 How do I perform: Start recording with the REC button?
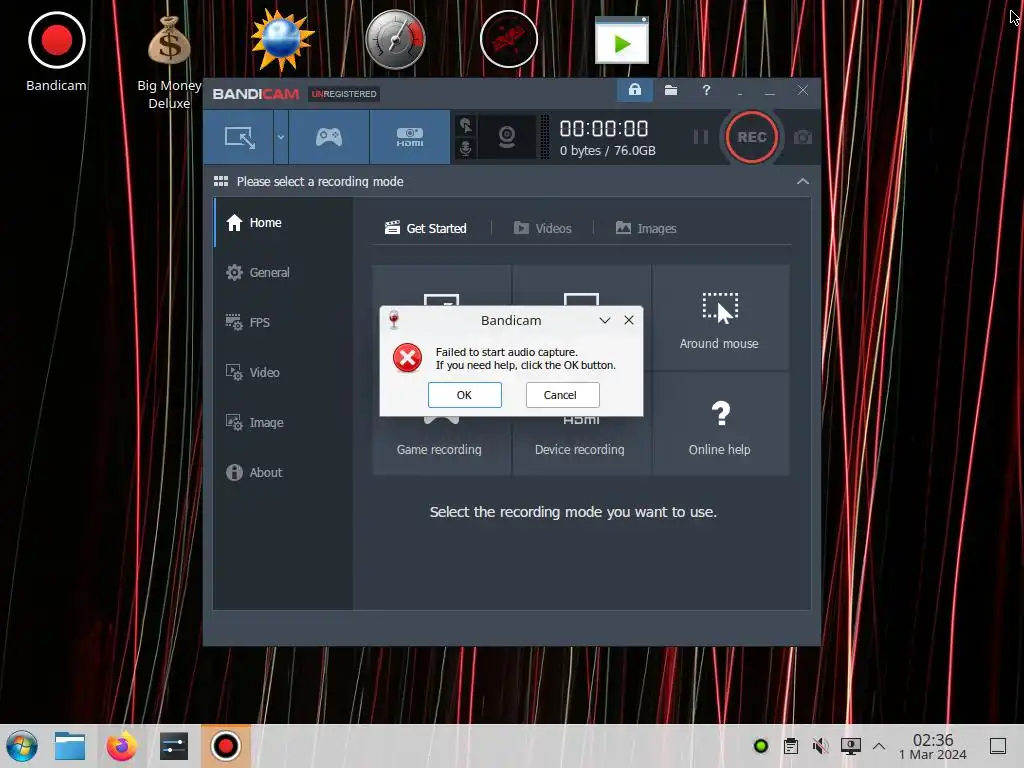pyautogui.click(x=752, y=137)
